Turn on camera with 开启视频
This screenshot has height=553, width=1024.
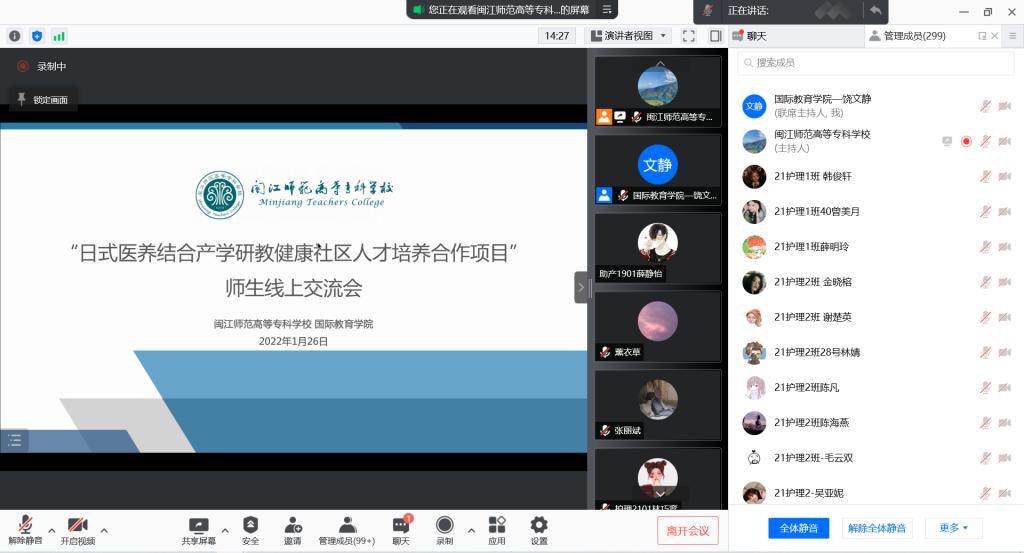78,525
